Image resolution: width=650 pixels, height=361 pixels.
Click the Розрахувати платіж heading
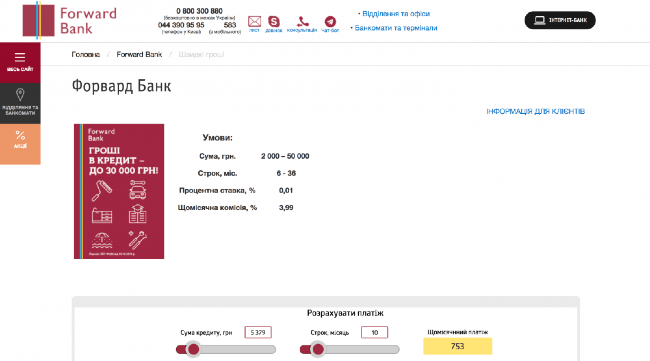345,313
